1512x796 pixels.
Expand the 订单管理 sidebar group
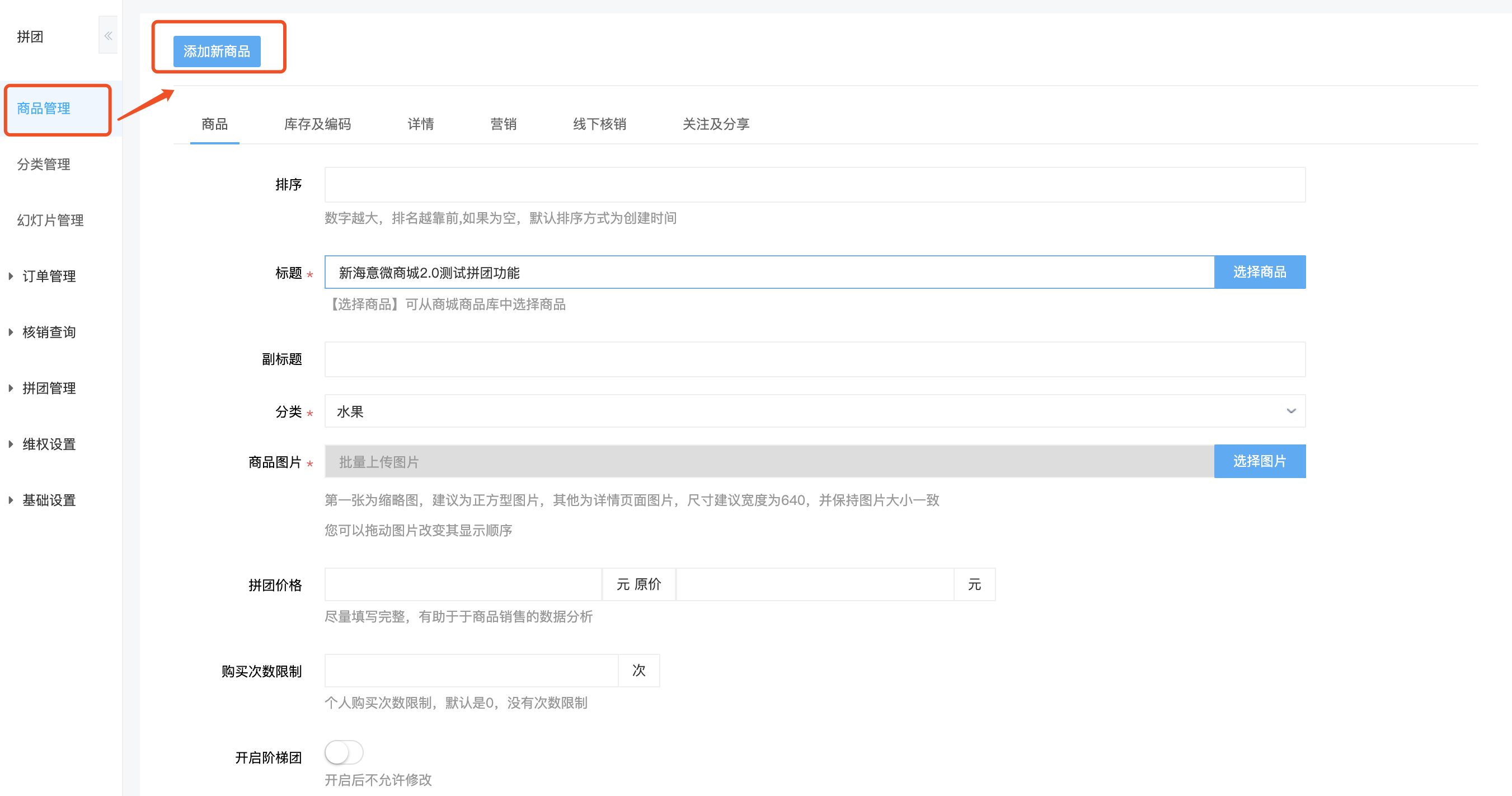49,276
